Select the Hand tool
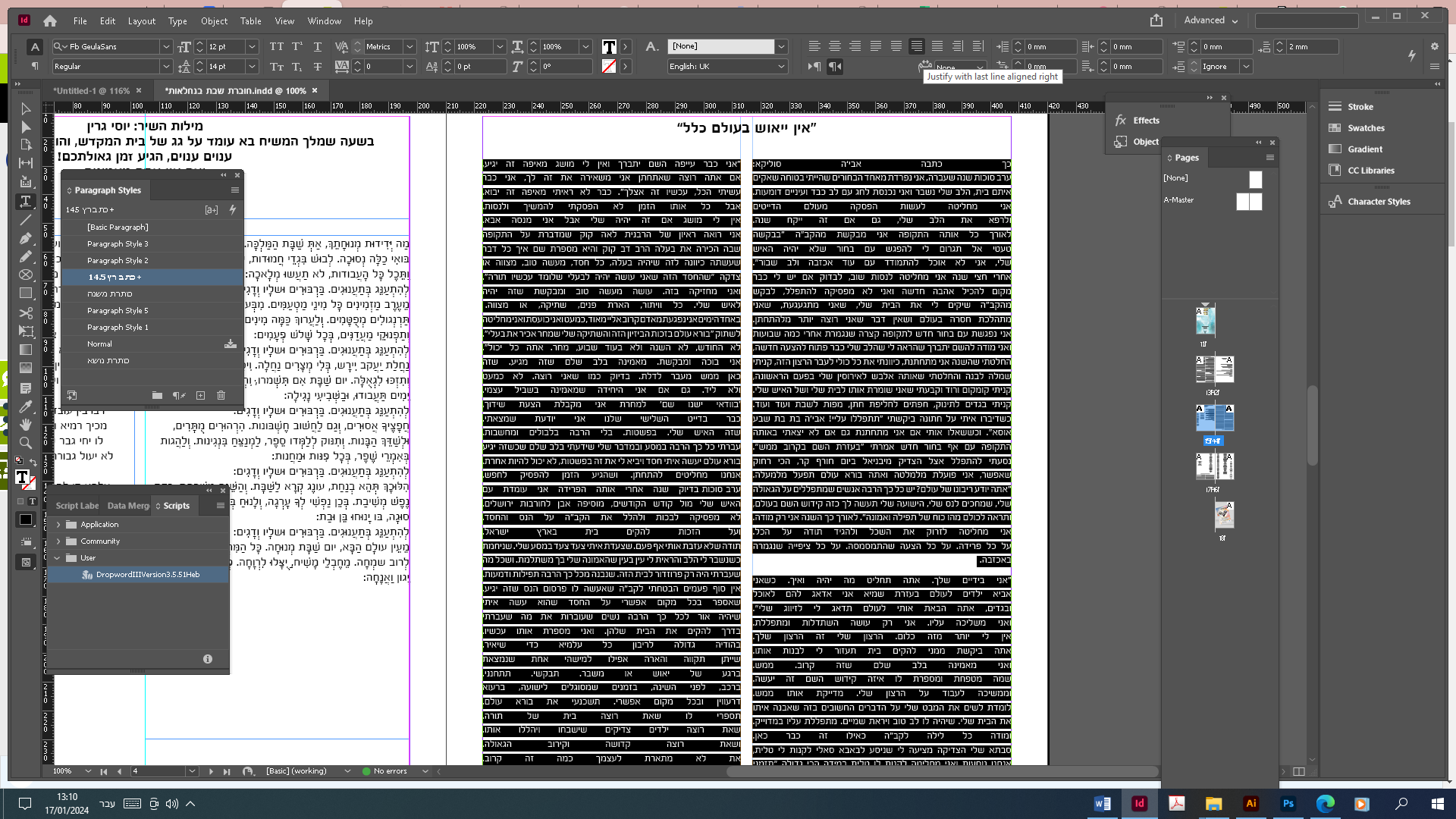This screenshot has width=1456, height=819. click(26, 425)
